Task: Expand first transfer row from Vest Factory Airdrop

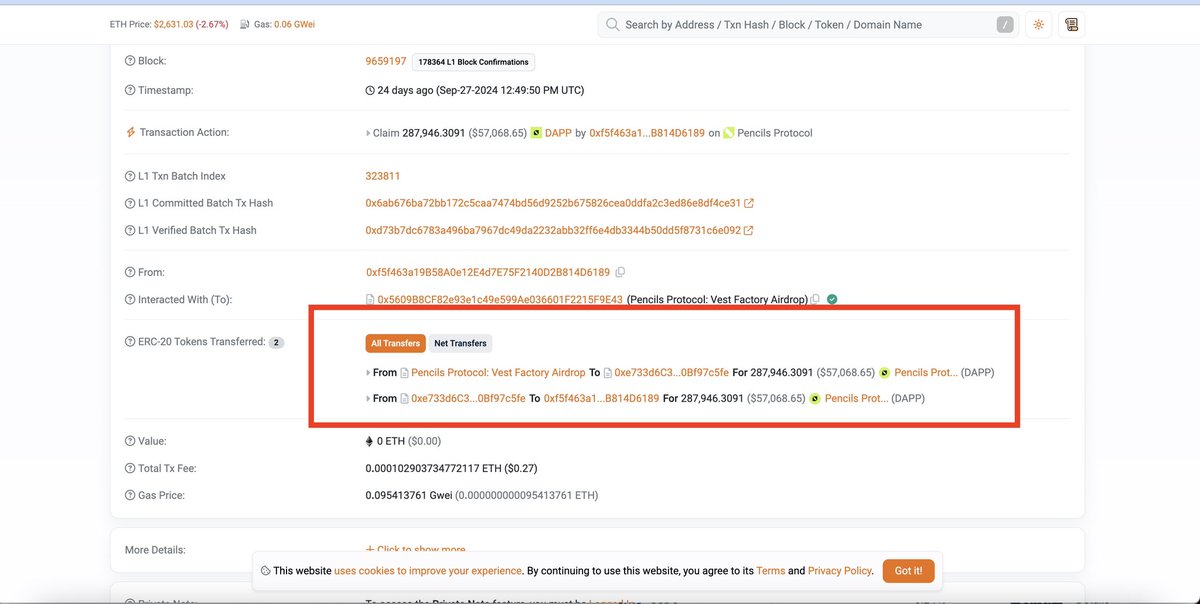Action: (x=369, y=373)
